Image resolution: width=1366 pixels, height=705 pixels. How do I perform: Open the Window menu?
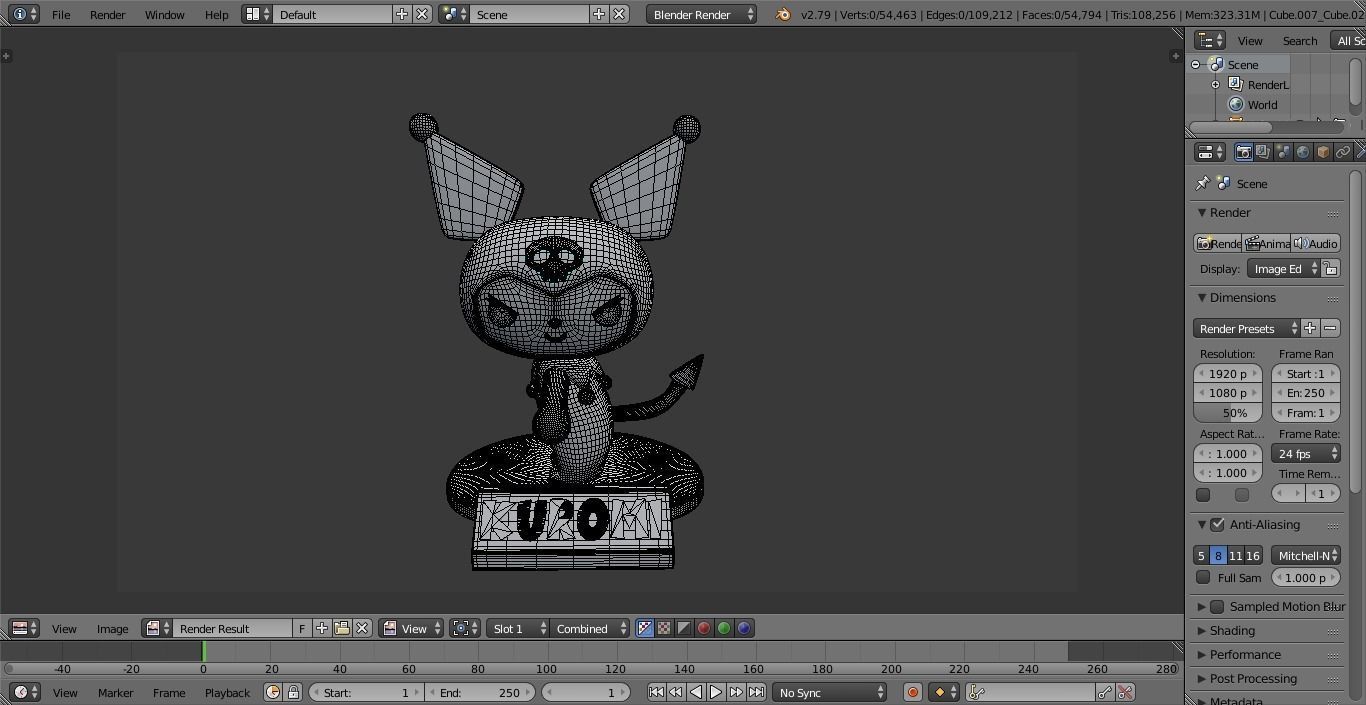tap(164, 14)
